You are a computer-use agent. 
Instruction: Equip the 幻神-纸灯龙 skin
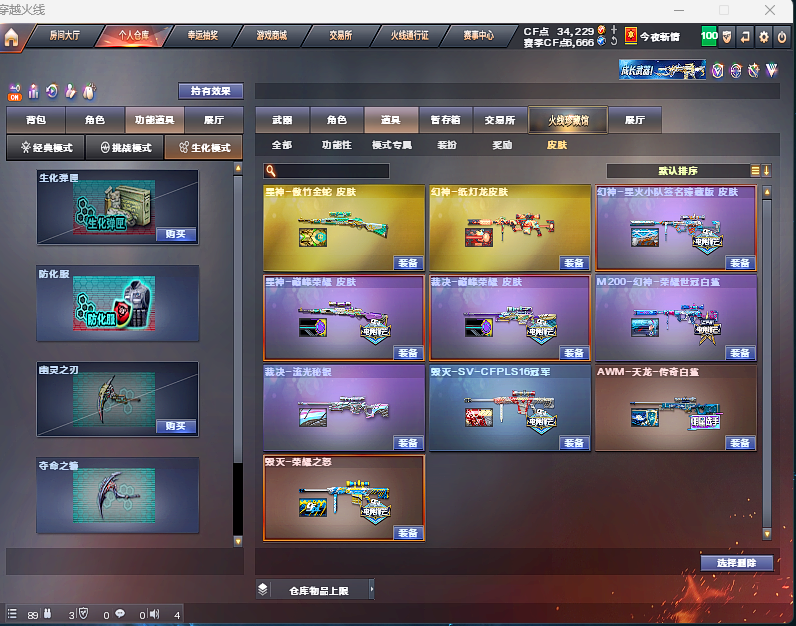tap(574, 263)
